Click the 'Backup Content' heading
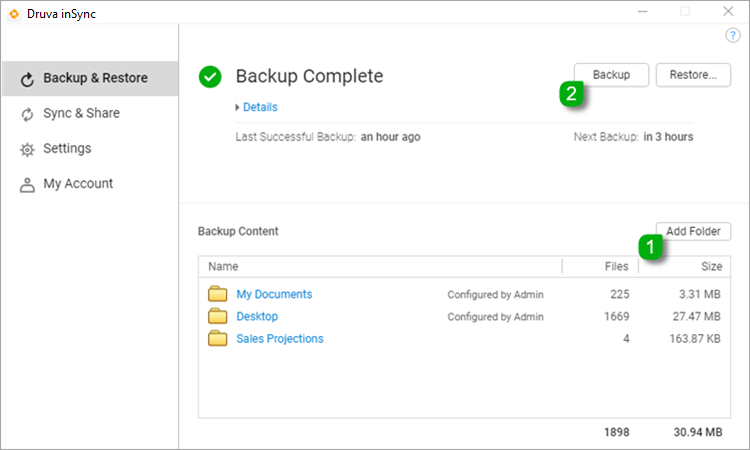Viewport: 750px width, 450px height. coord(238,231)
